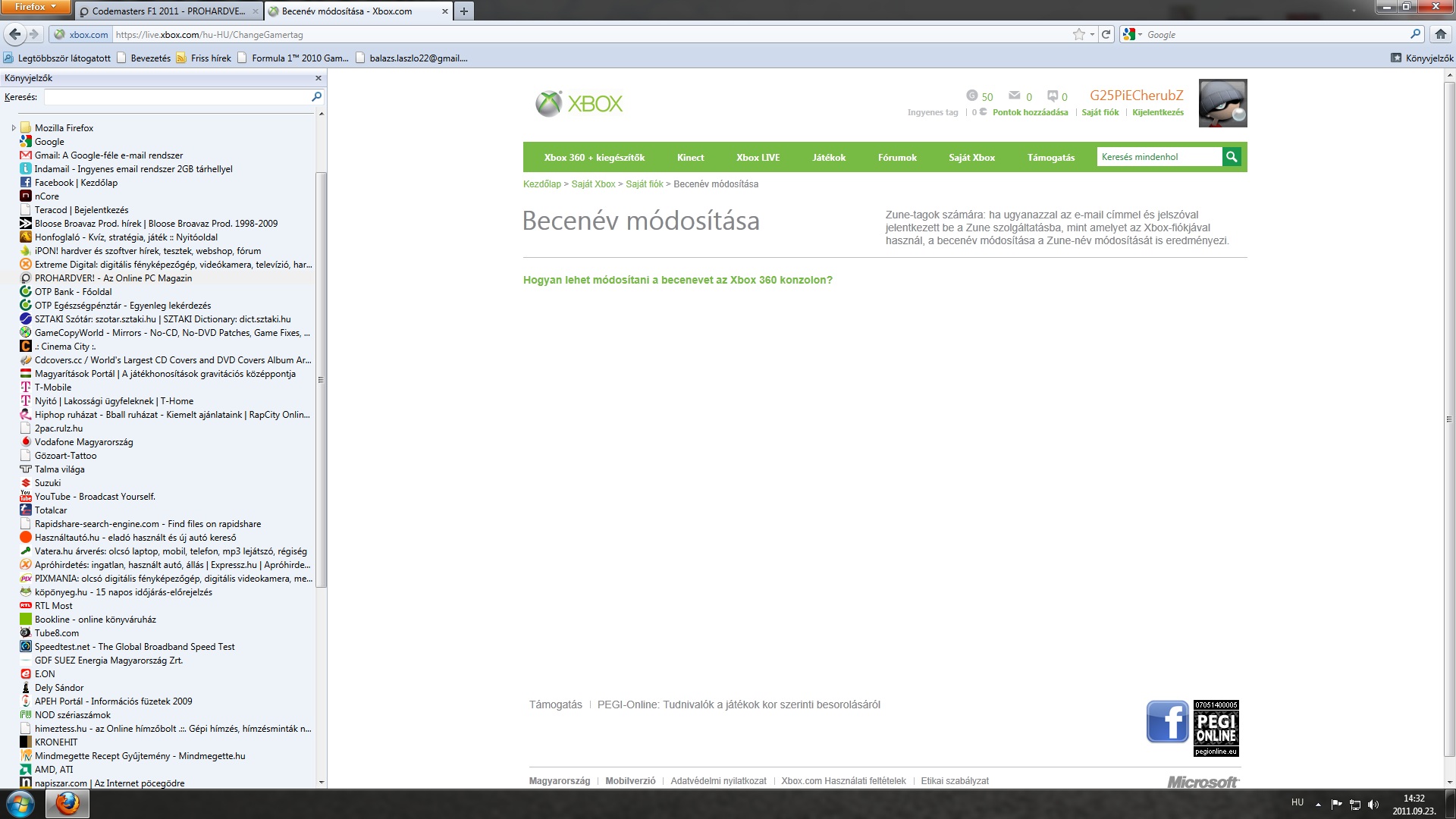Click the browser Back arrow button
Screen dimensions: 1456x819
[14, 34]
